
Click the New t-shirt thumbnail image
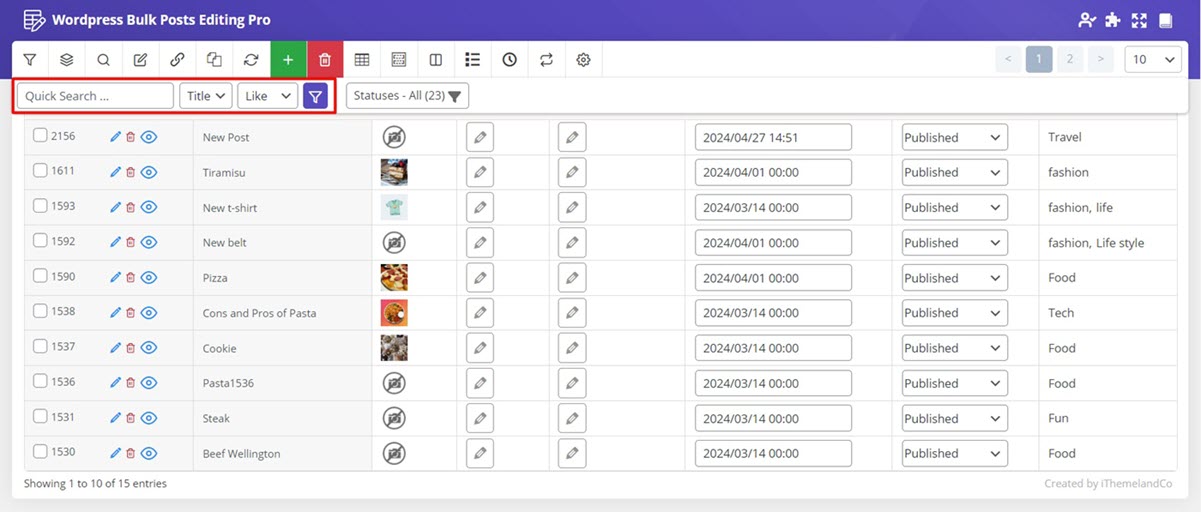(394, 207)
